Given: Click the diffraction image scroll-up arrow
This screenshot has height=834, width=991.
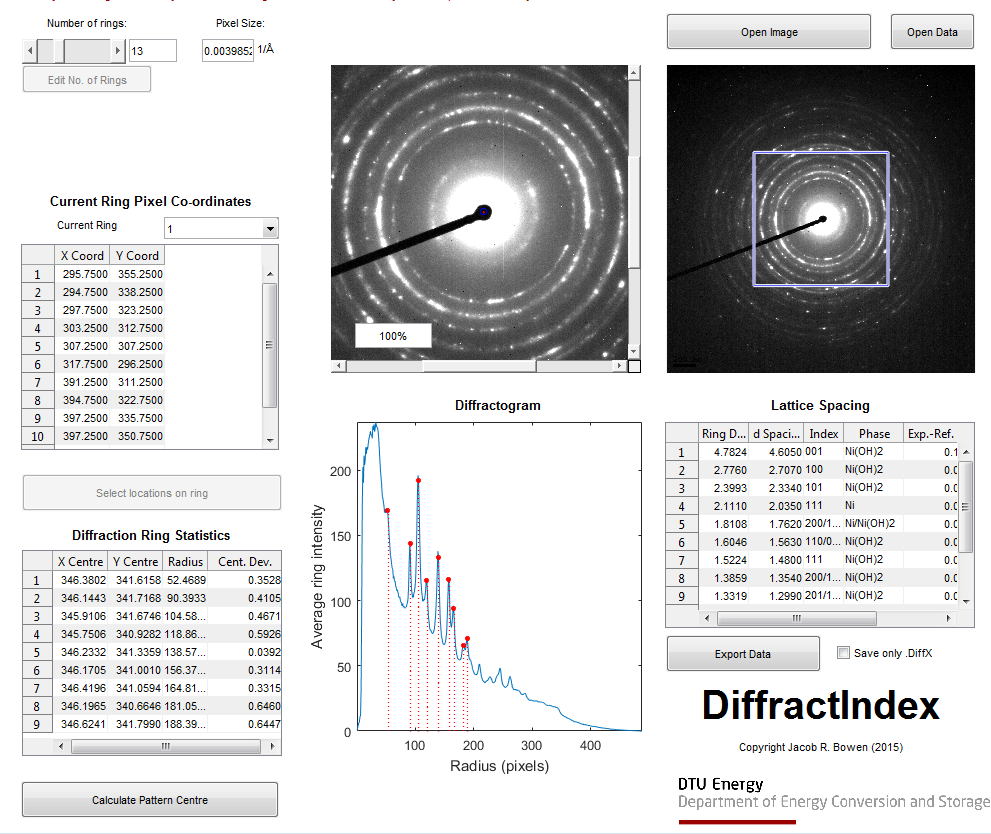Looking at the screenshot, I should click(x=634, y=73).
